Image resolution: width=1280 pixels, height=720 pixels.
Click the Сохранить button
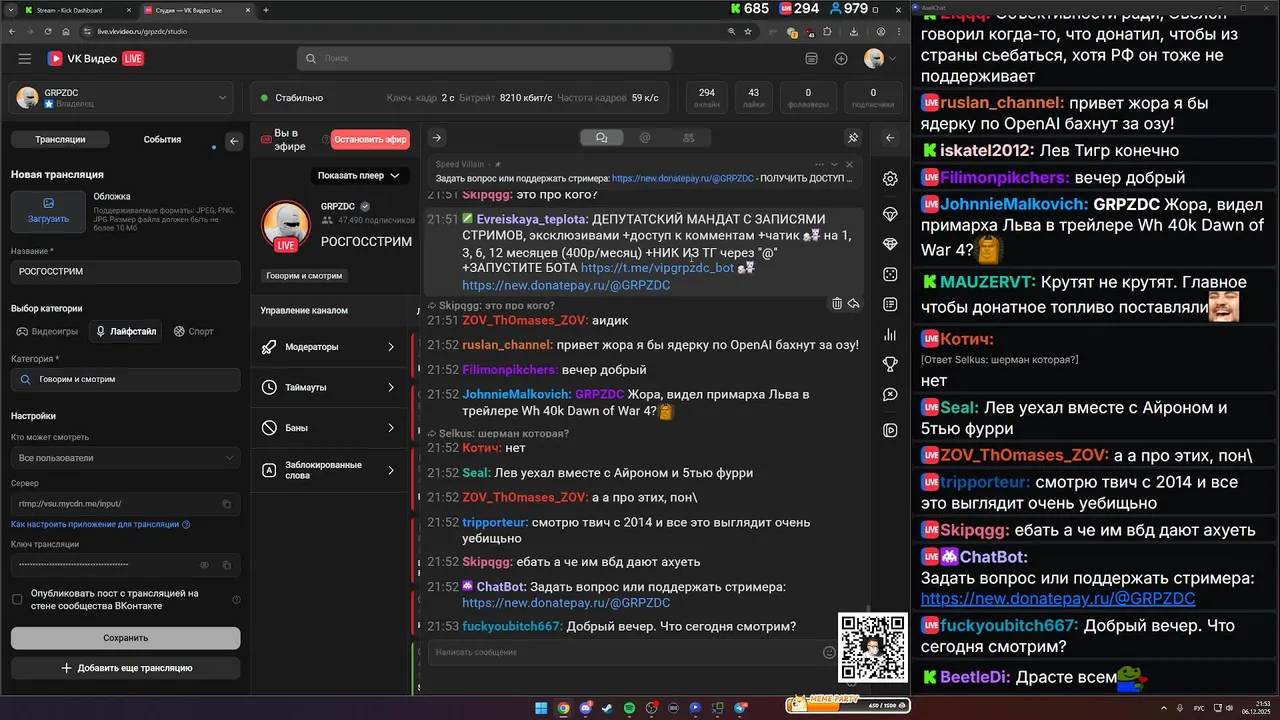click(125, 638)
